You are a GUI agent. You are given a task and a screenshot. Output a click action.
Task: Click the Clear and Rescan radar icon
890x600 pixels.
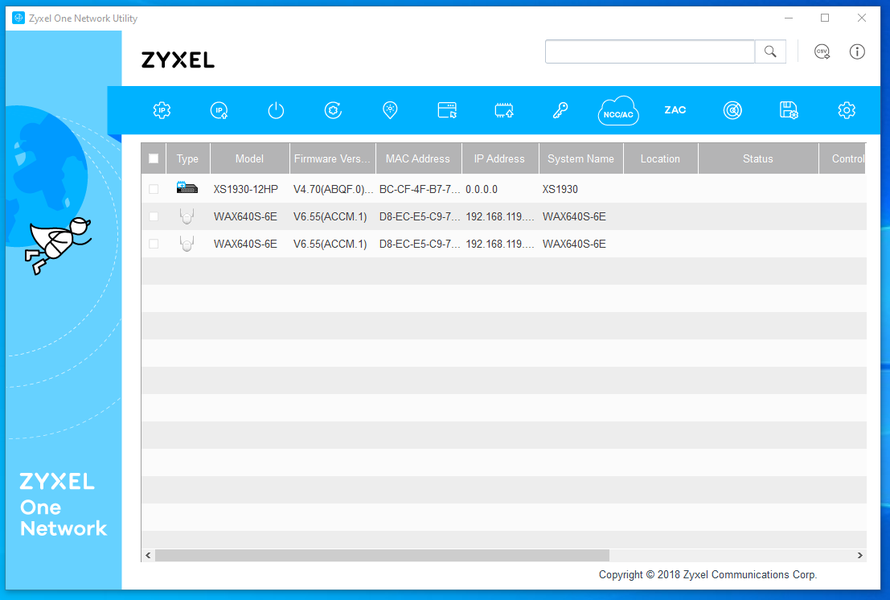(732, 110)
